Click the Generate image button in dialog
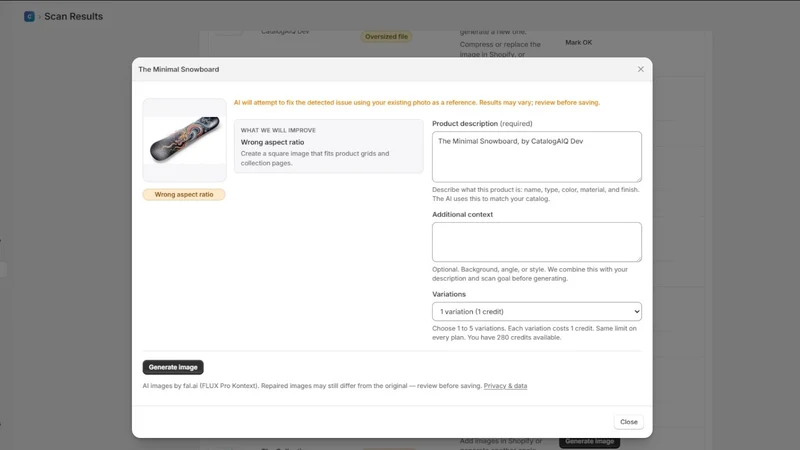 [173, 367]
